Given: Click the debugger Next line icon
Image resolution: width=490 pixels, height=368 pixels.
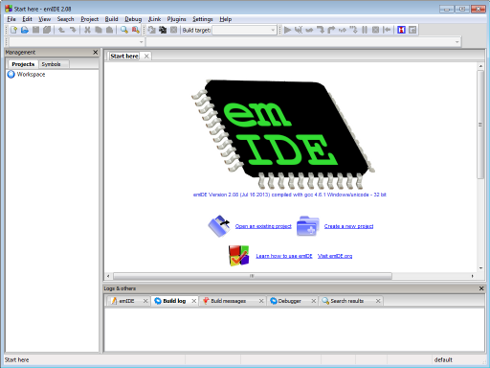Looking at the screenshot, I should click(x=309, y=30).
